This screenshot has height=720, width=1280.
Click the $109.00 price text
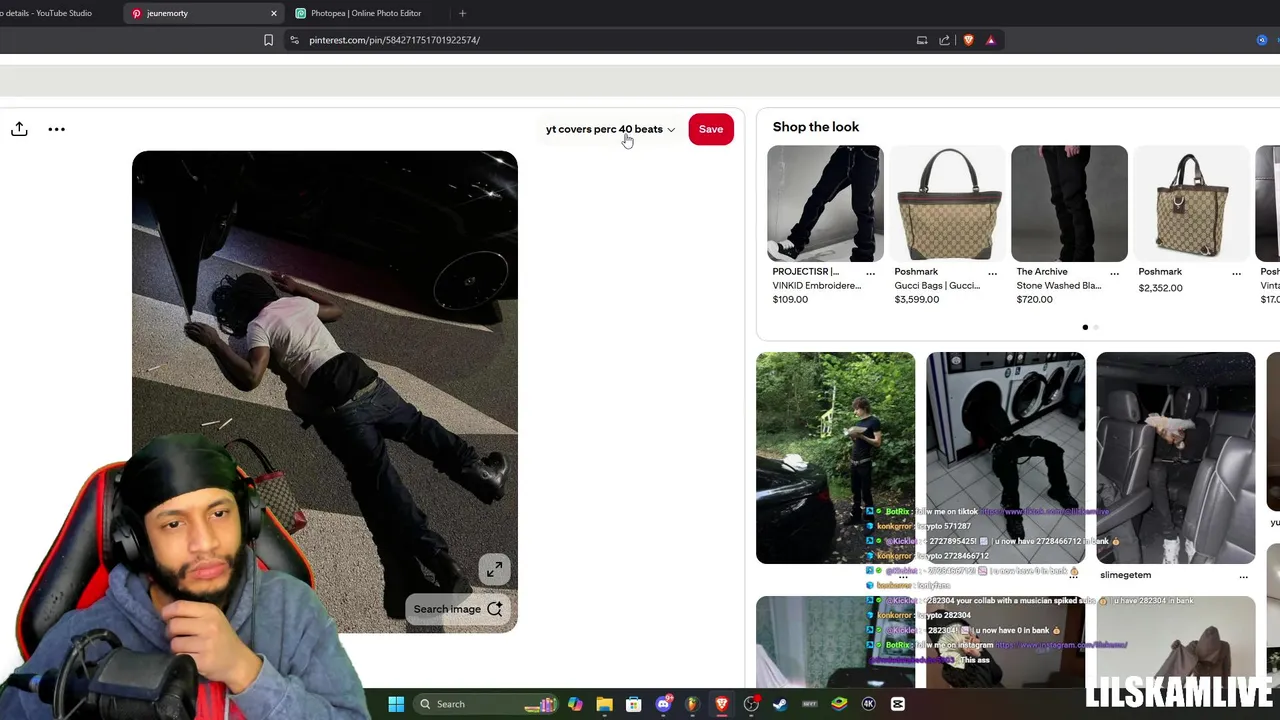(x=790, y=300)
